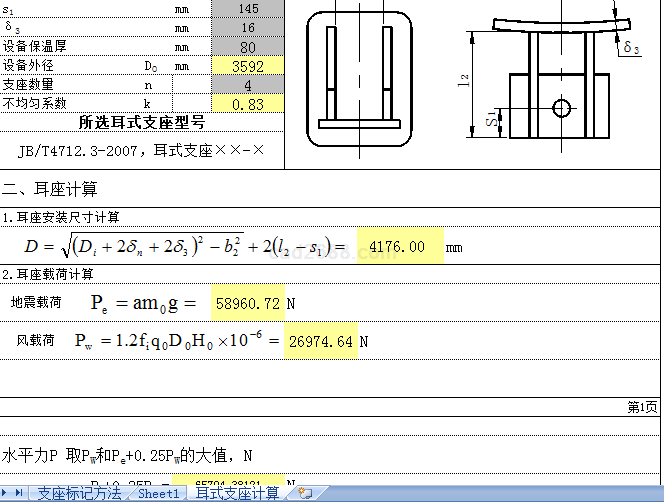Click the JB/T4712.3-2007 support model cell
Viewport: 664px width, 503px height.
click(142, 150)
